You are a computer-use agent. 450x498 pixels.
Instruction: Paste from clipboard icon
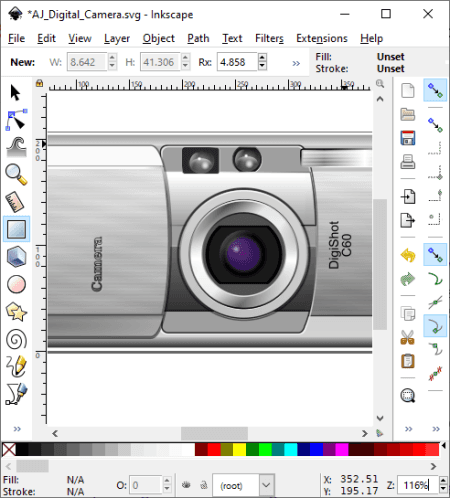(408, 361)
